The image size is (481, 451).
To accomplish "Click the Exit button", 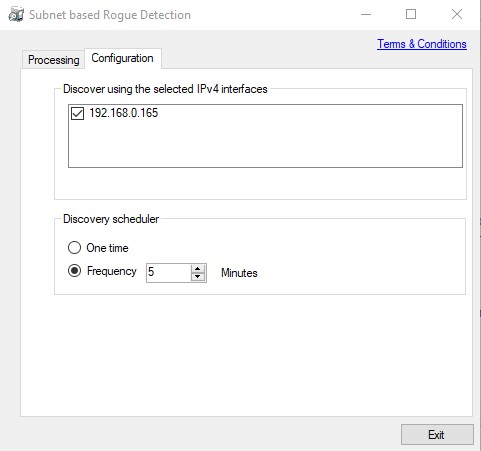I will coord(437,434).
